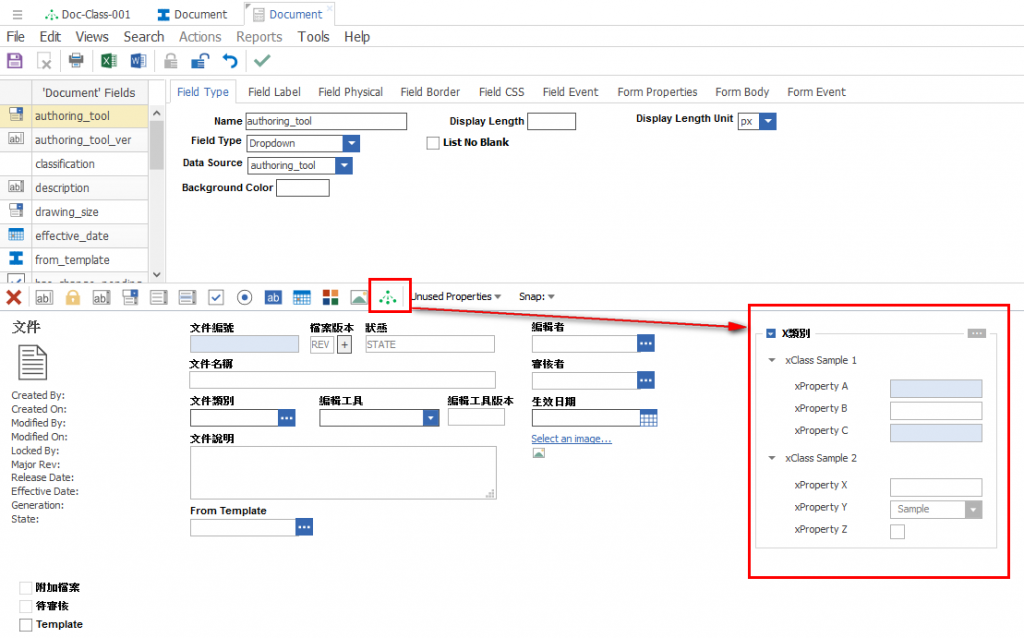Click down arrow on fields list scrollbar
This screenshot has width=1024, height=638.
157,275
